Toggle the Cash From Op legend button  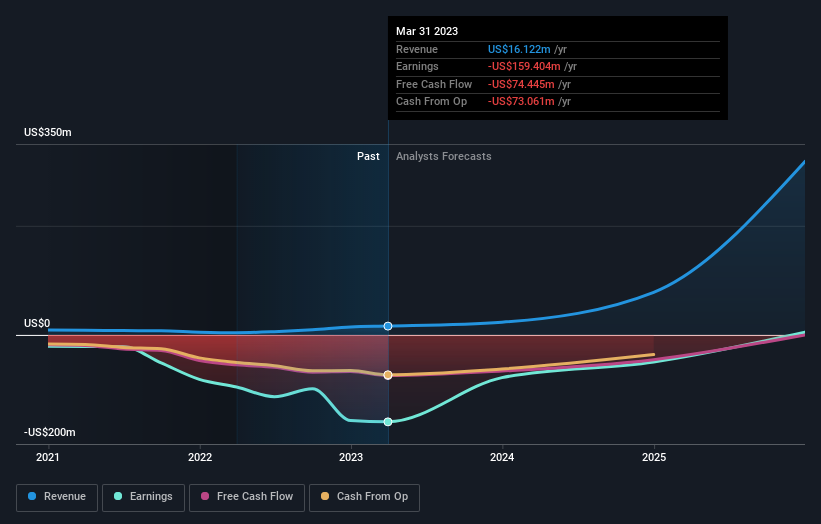(364, 497)
